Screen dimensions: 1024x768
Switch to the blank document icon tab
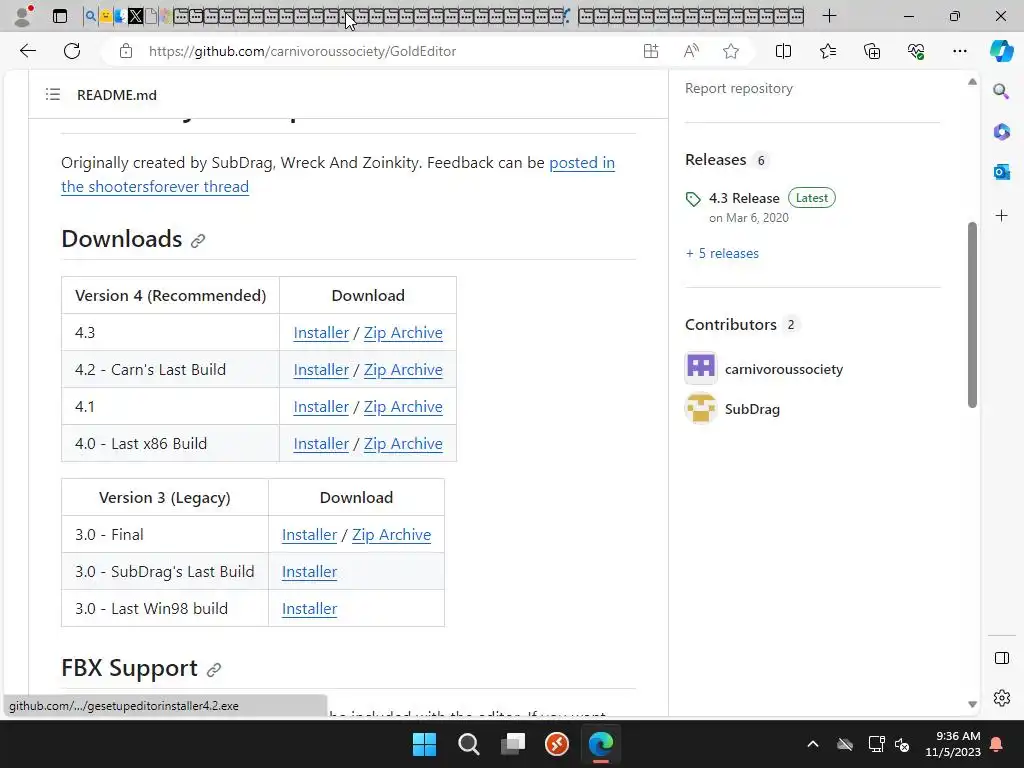pos(151,16)
